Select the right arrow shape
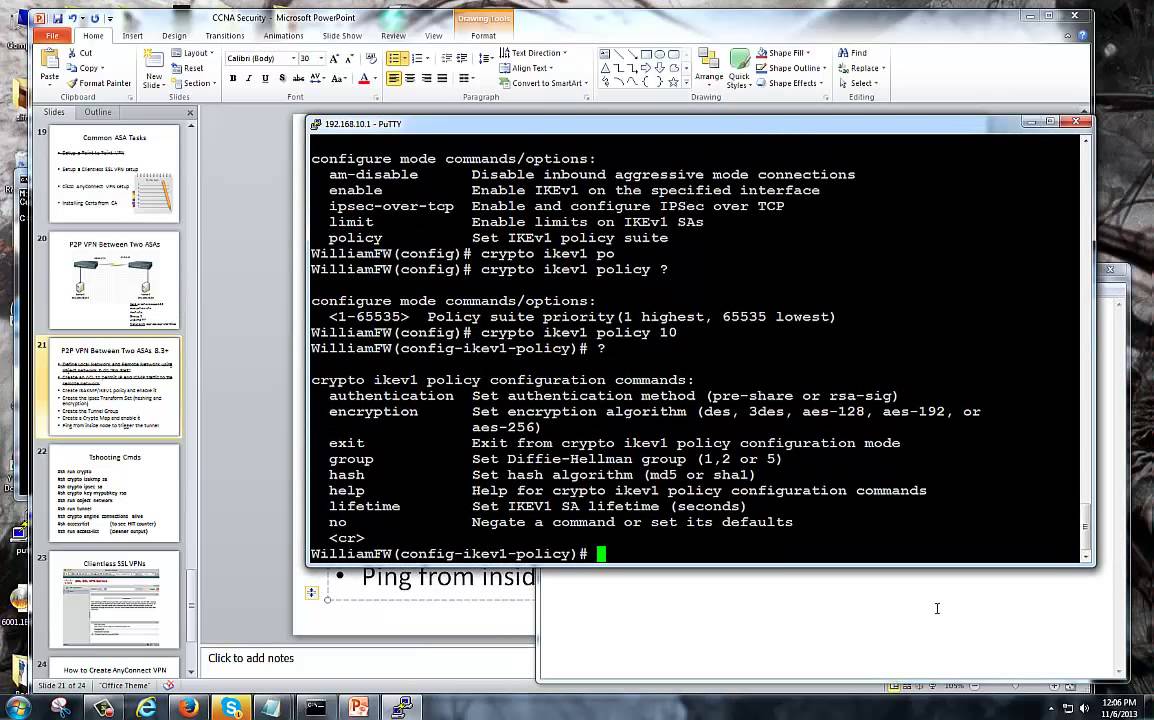The image size is (1154, 720). coord(645,68)
